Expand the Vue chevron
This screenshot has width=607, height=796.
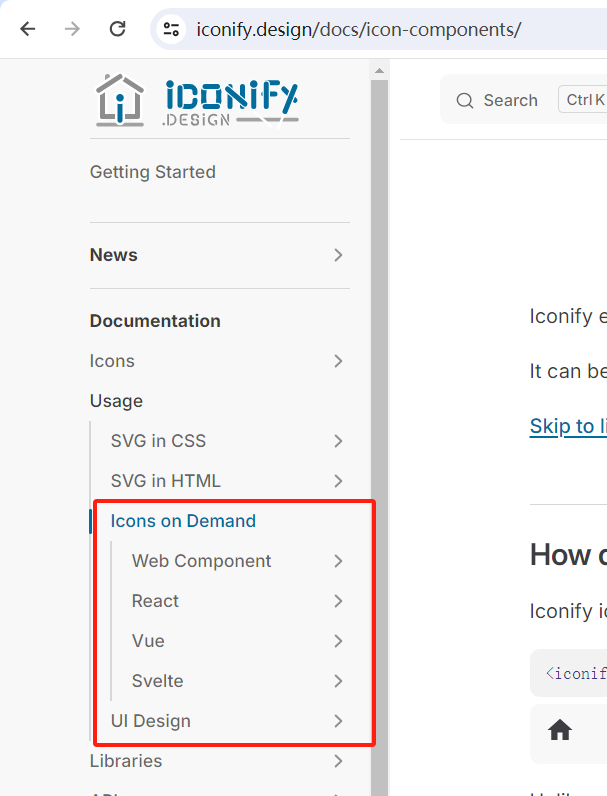point(339,641)
